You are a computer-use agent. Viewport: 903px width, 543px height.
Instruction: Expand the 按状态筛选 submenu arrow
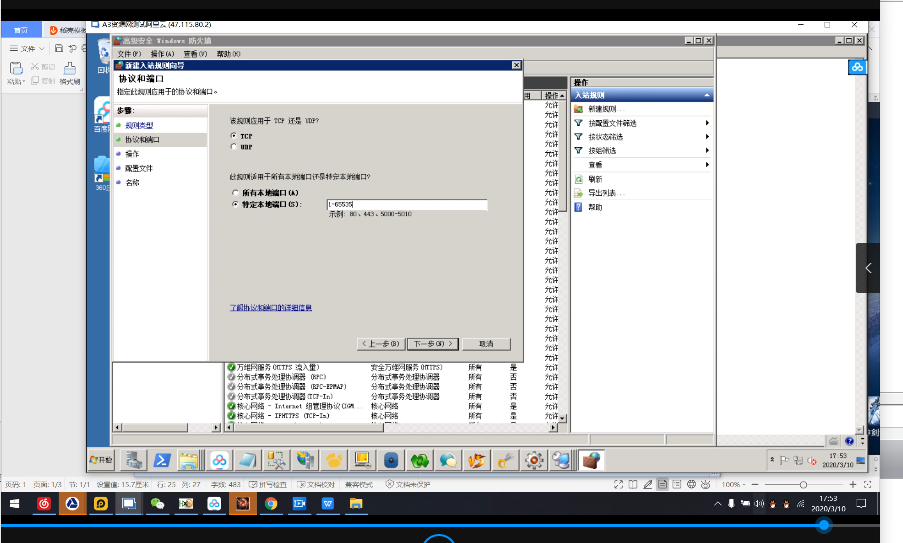click(707, 137)
